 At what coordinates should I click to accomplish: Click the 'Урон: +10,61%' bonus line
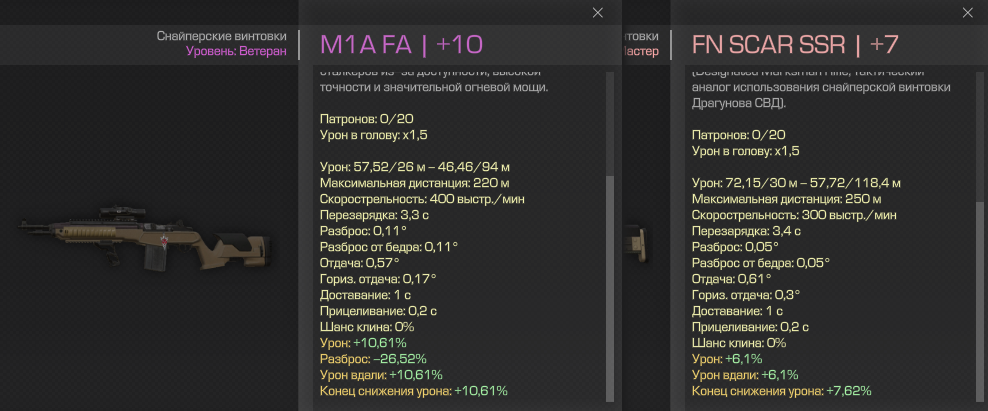click(x=363, y=343)
